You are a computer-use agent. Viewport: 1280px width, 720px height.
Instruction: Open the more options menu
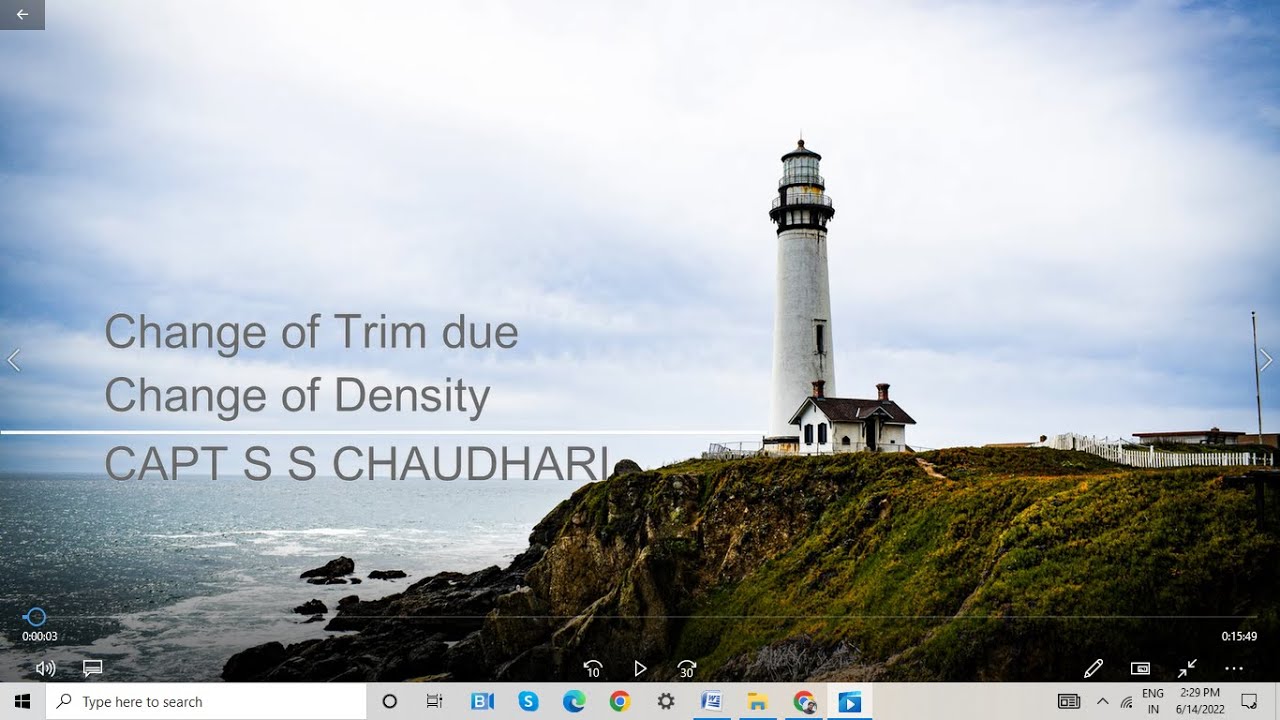[1234, 668]
